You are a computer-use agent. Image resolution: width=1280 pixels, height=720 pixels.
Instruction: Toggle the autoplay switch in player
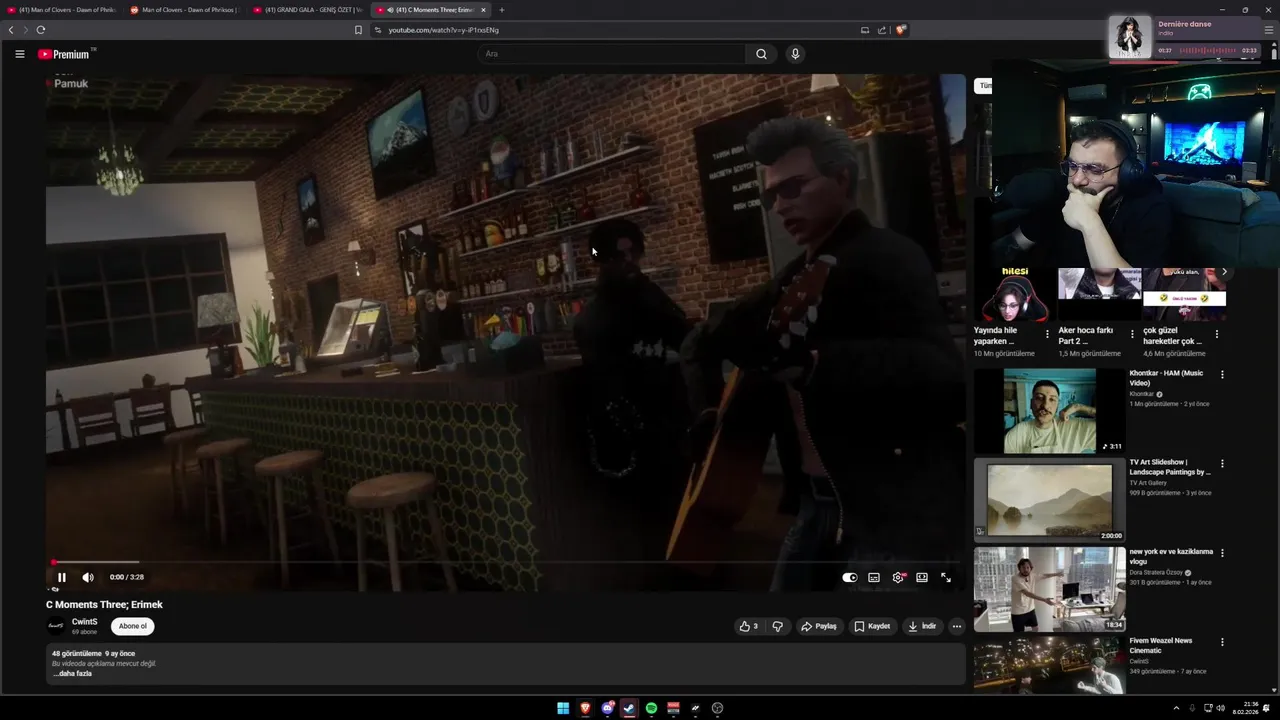(849, 577)
